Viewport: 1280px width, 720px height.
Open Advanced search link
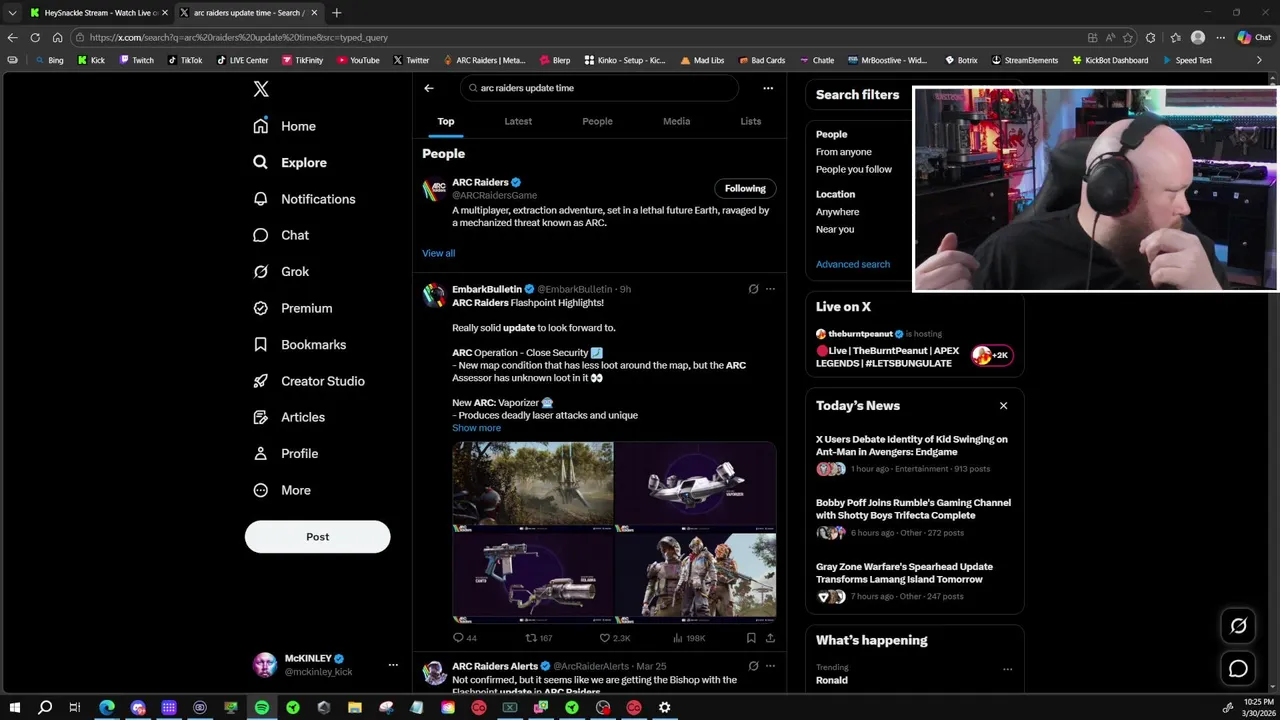click(x=853, y=264)
